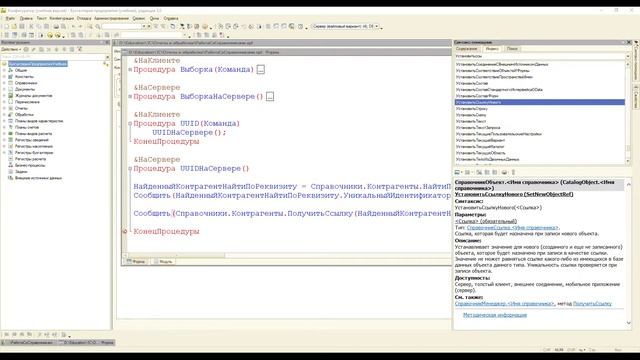Switch to the Модуль tab

[164, 261]
